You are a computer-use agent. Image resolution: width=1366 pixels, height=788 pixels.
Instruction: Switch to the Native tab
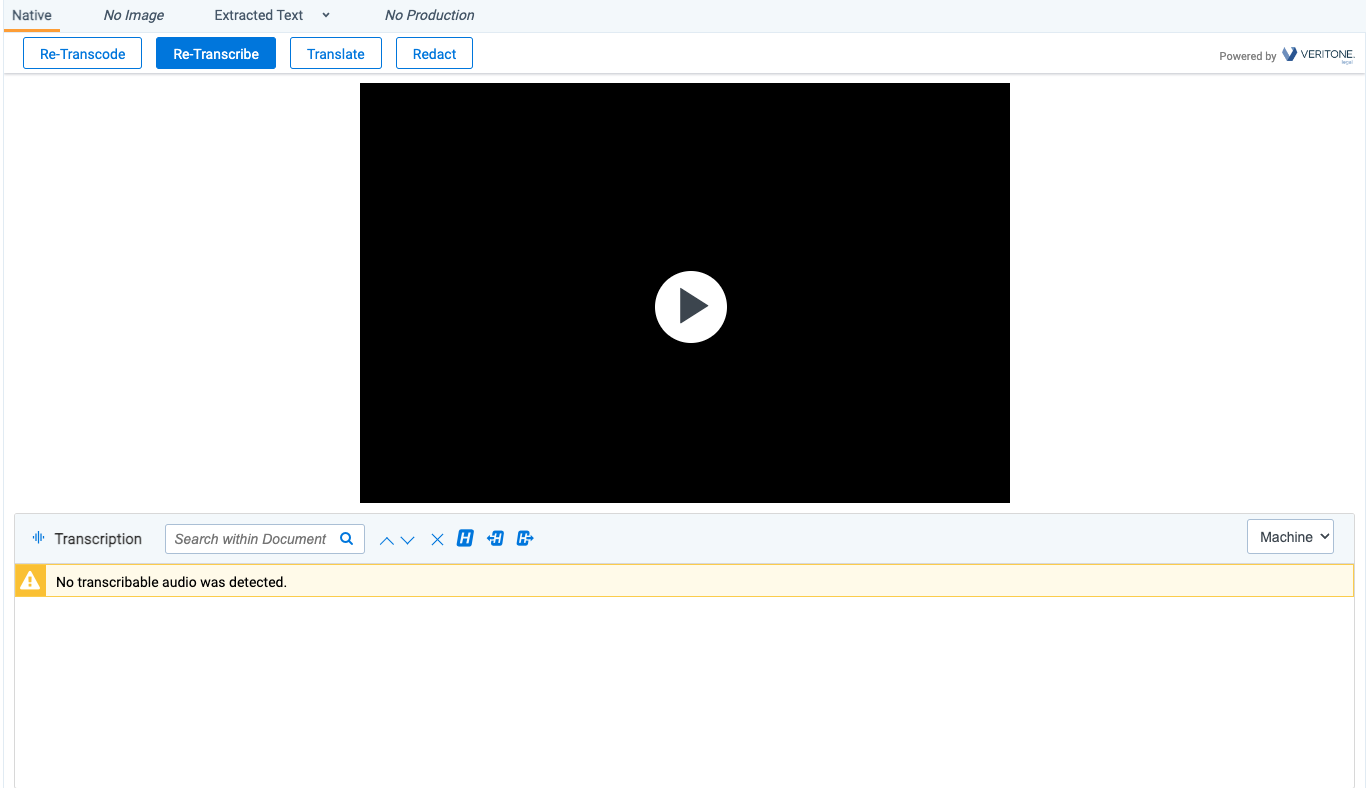32,15
